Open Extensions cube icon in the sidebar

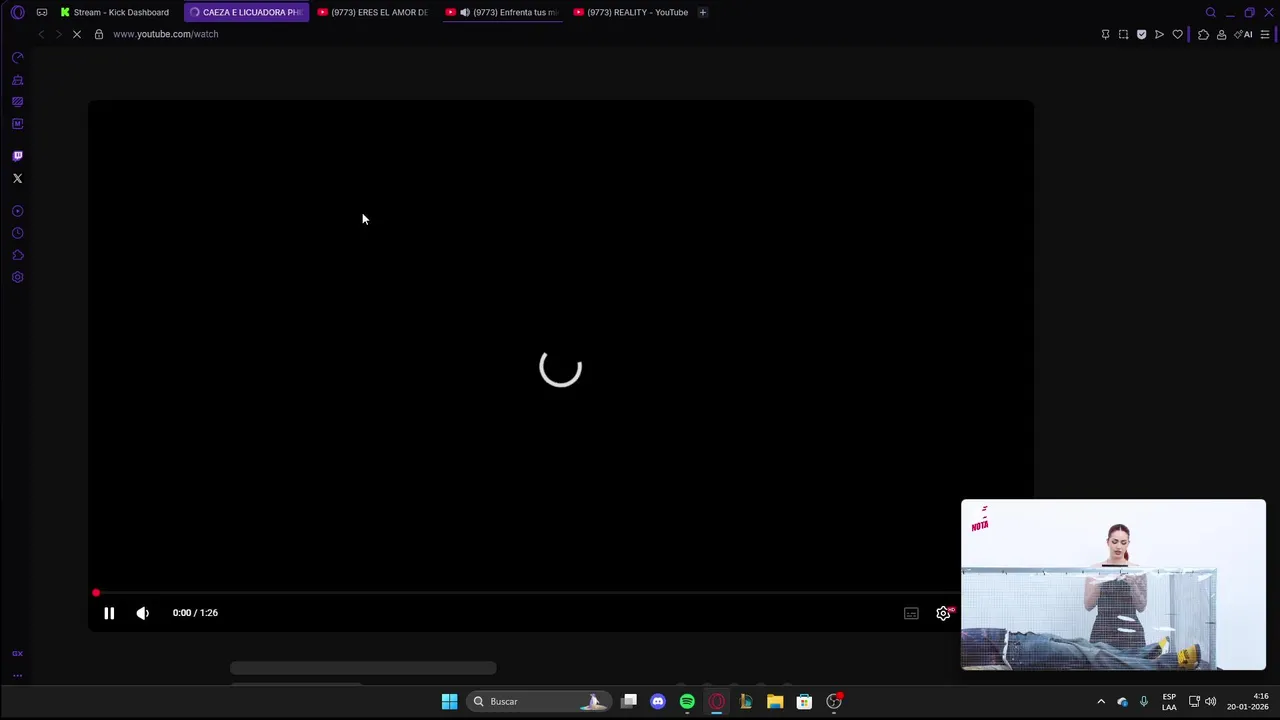click(17, 255)
